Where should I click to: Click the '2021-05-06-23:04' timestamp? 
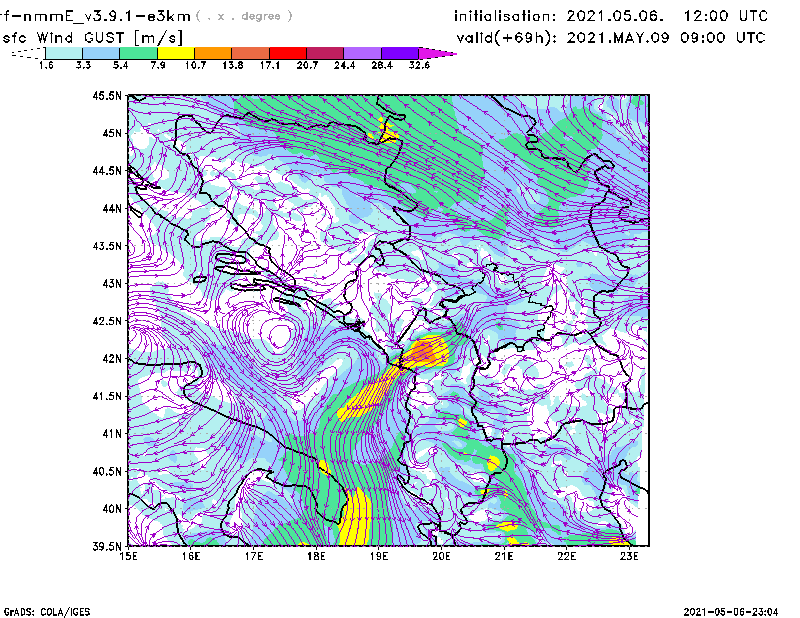coord(731,612)
